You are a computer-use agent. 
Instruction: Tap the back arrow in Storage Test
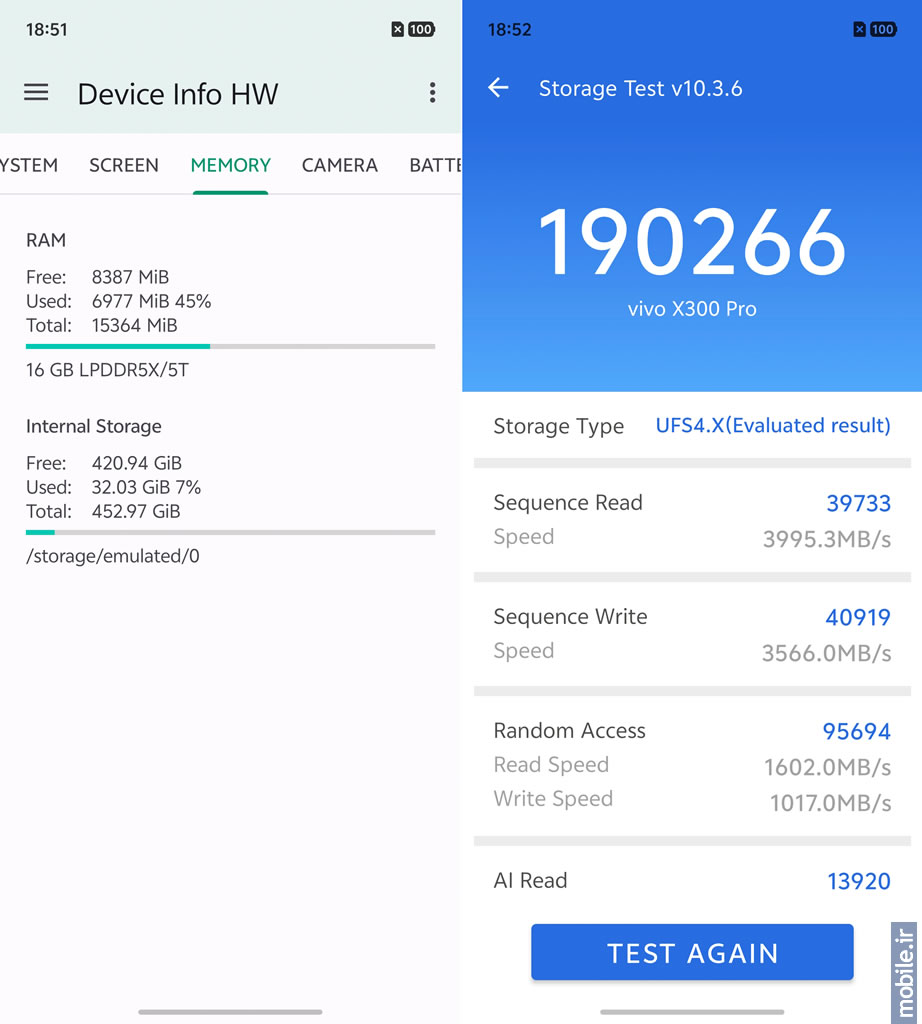click(498, 88)
